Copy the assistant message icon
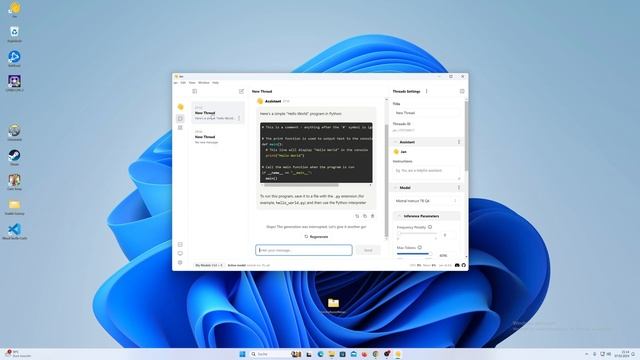Screen dimensions: 640x360 point(365,216)
